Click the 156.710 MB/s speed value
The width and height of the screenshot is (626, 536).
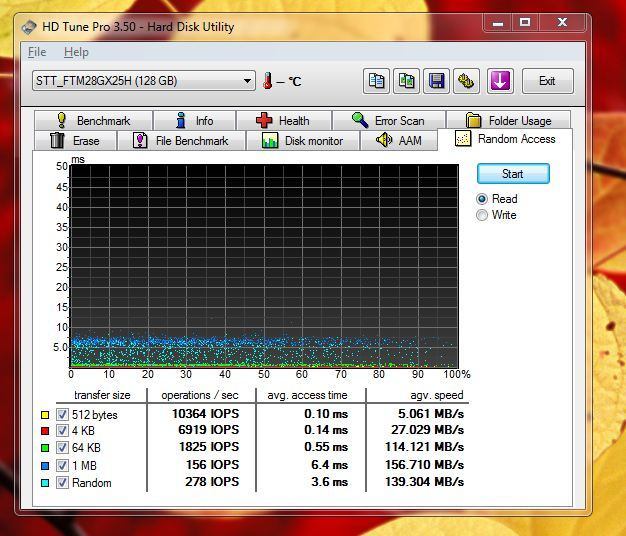click(424, 465)
